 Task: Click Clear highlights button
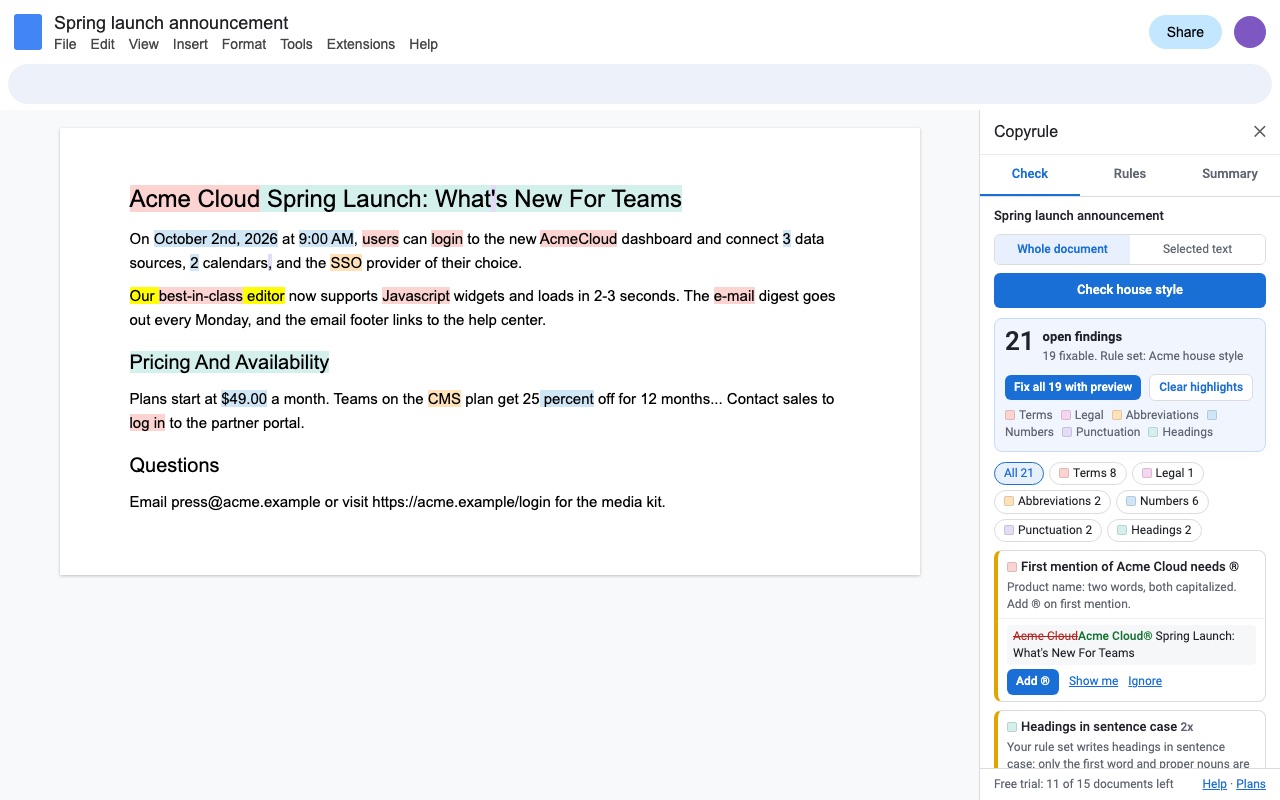pos(1201,387)
